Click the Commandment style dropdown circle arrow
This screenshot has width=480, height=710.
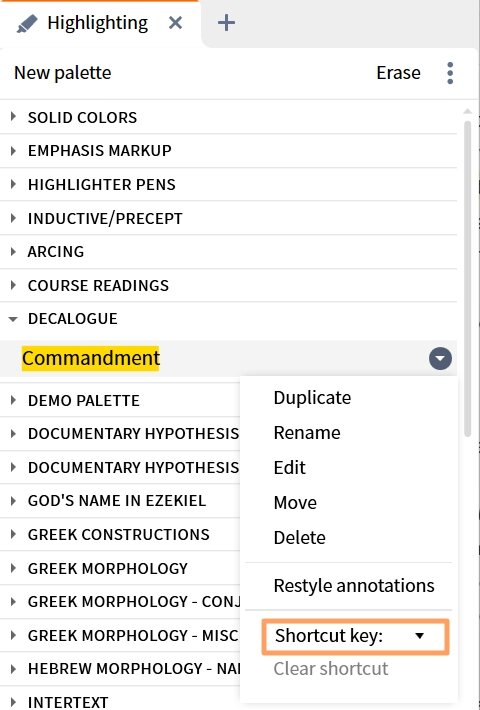point(440,359)
